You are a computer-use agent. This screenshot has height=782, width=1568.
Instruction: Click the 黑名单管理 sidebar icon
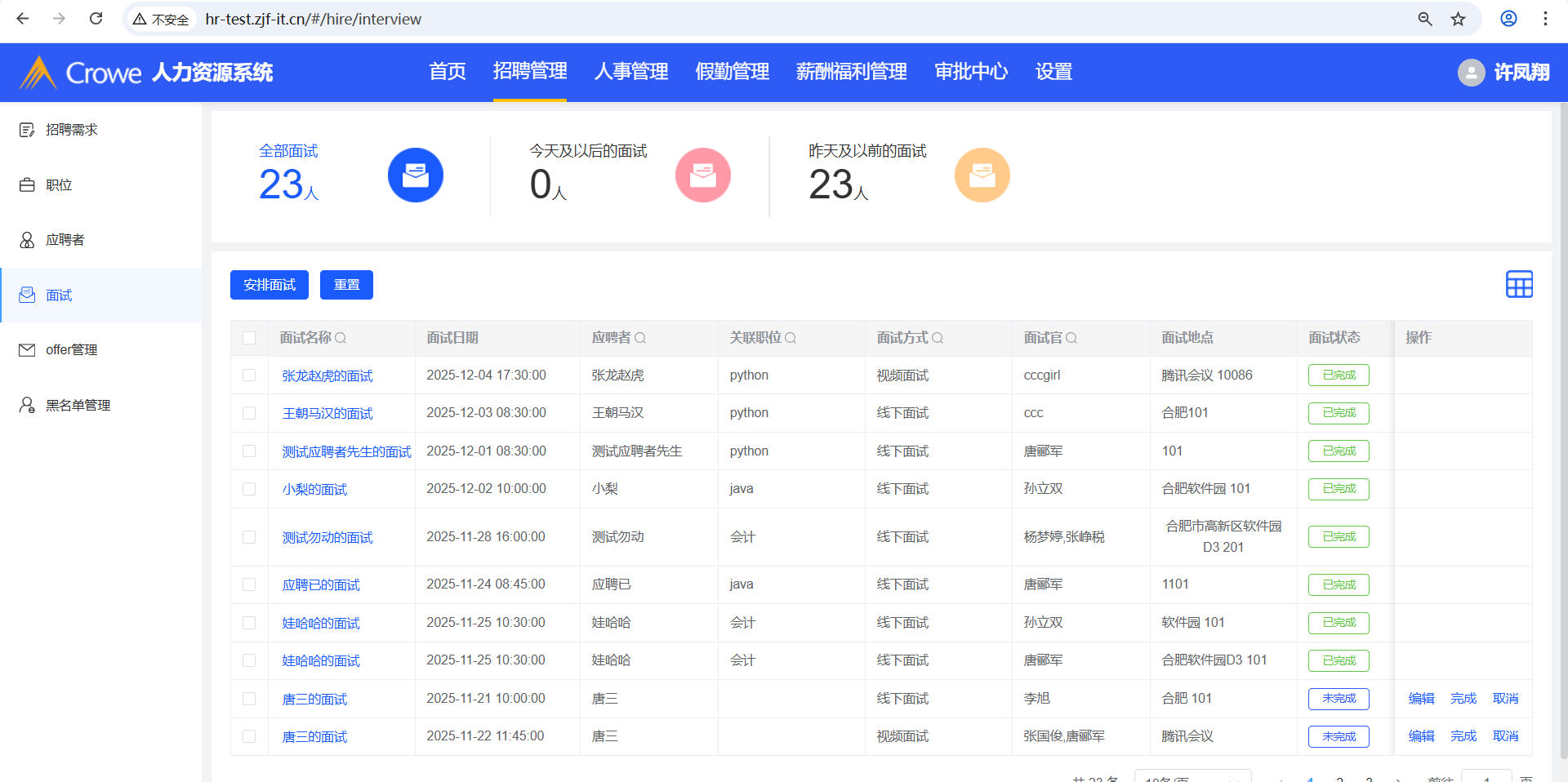point(27,406)
